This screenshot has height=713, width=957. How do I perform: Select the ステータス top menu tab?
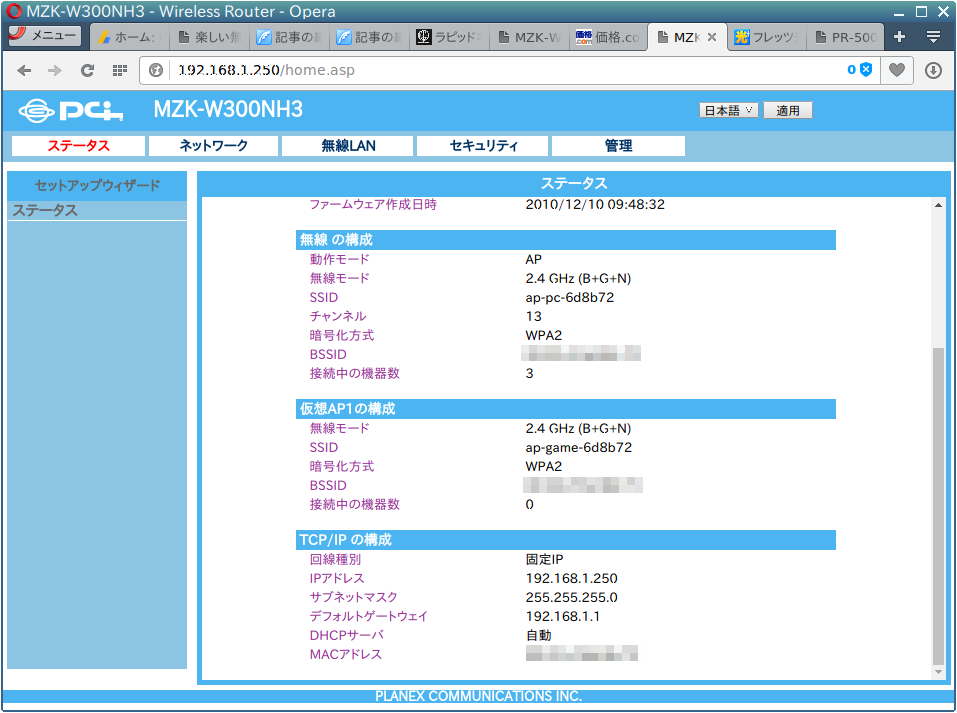pos(78,146)
